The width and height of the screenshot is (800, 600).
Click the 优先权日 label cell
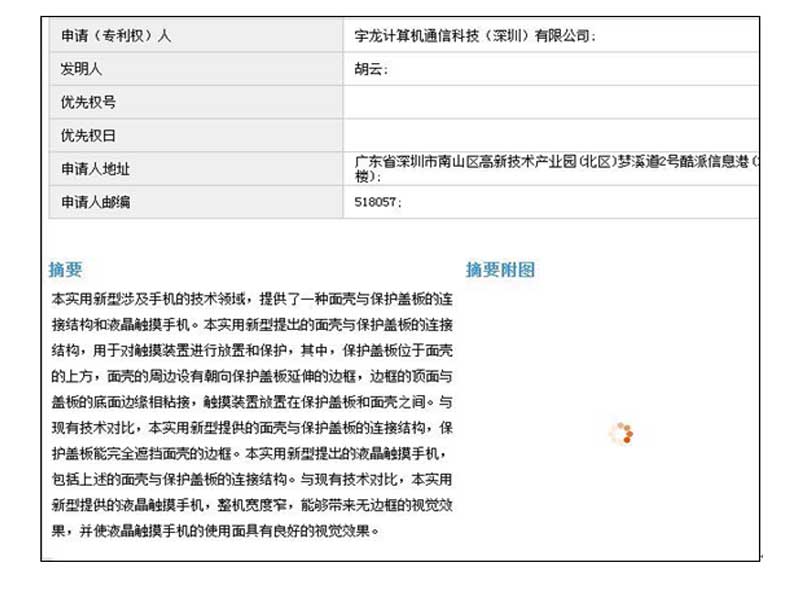[196, 135]
